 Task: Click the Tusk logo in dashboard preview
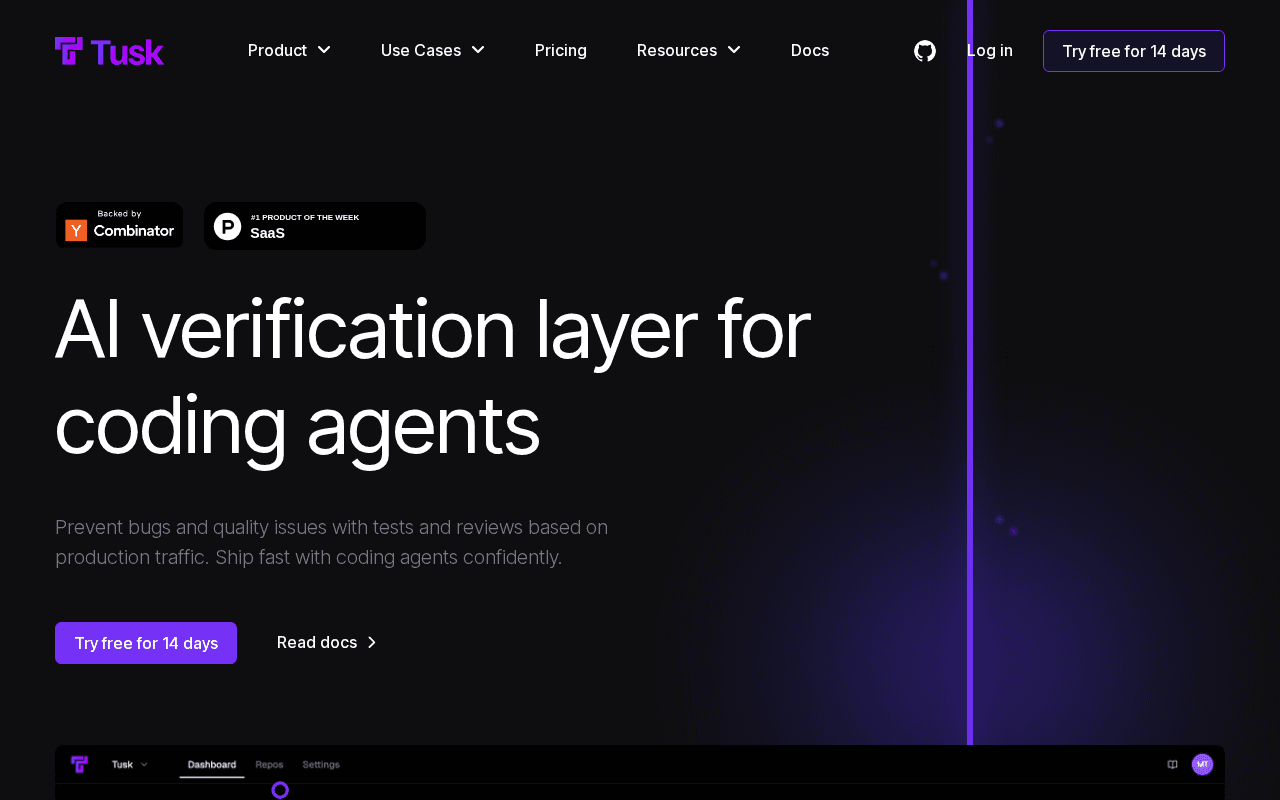80,765
